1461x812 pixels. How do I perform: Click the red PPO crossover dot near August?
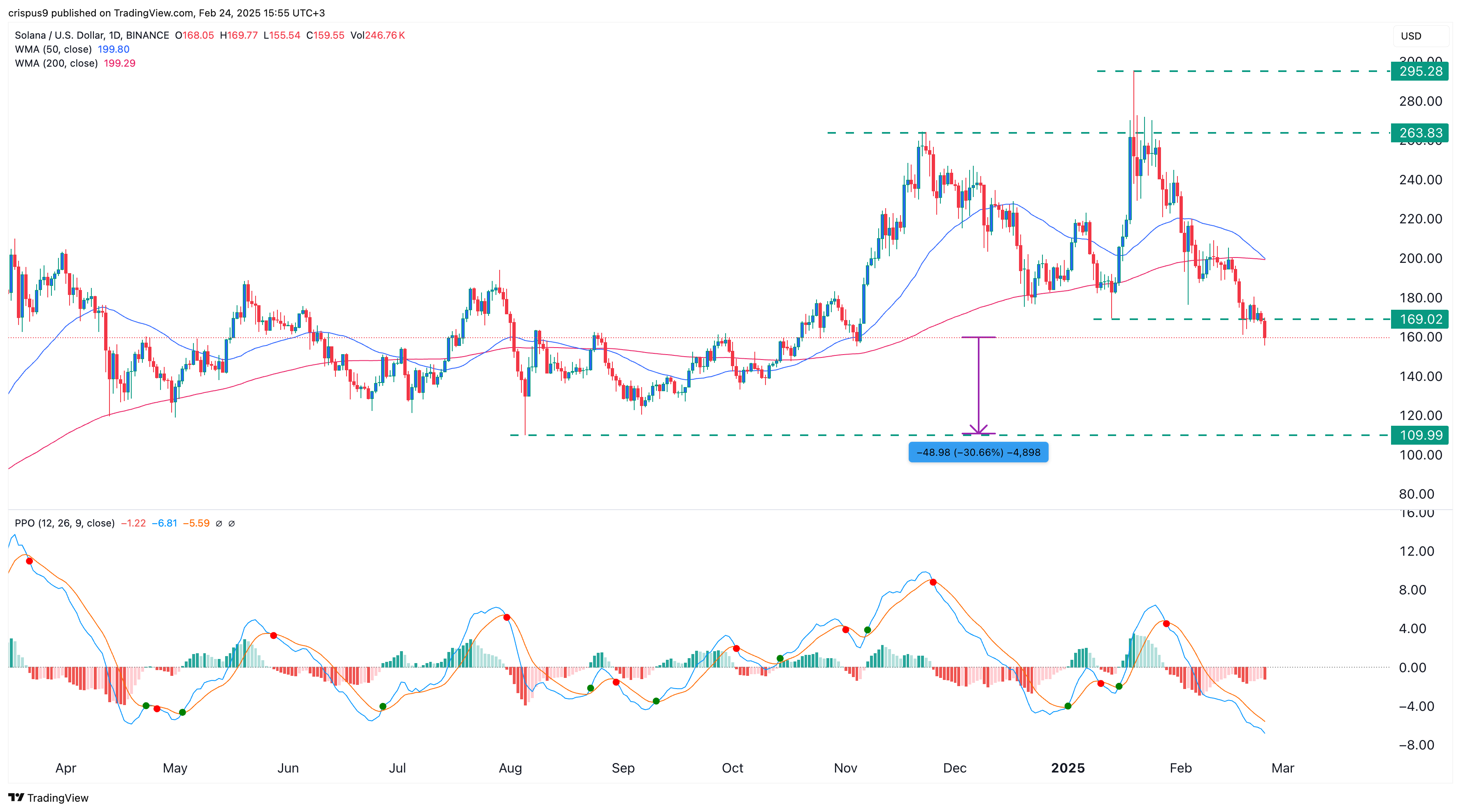coord(507,617)
